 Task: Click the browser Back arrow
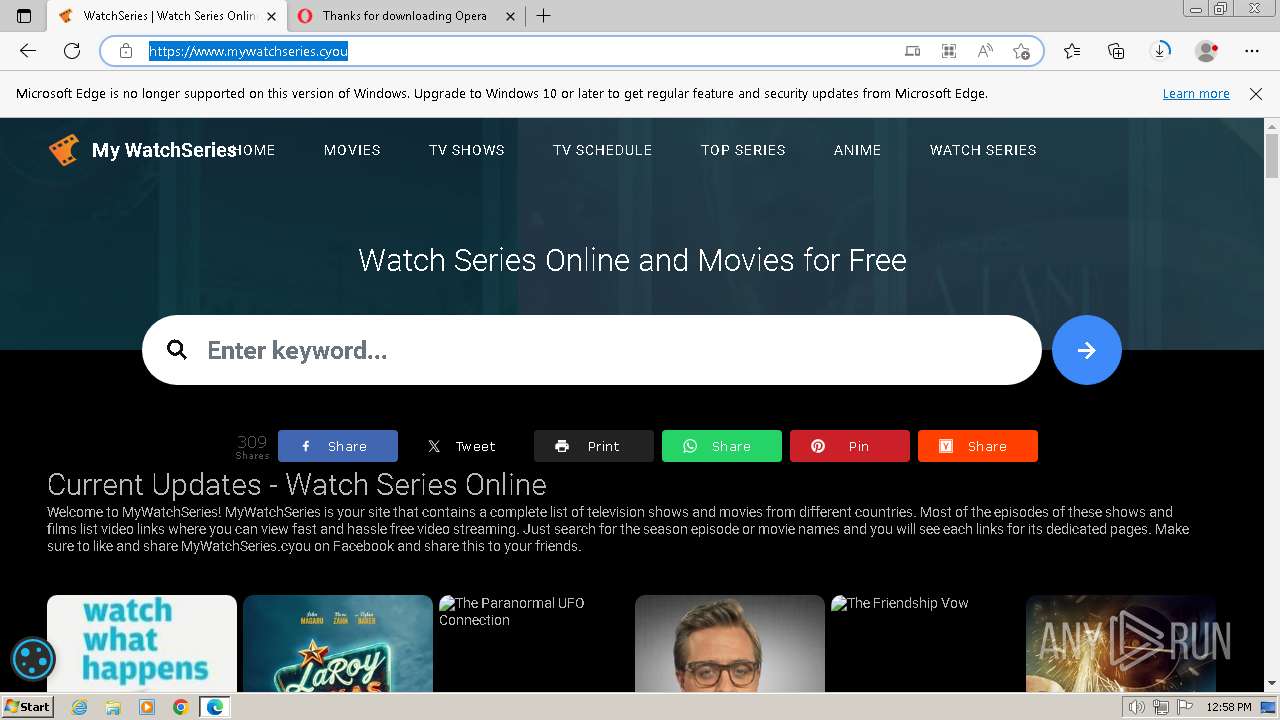[28, 51]
